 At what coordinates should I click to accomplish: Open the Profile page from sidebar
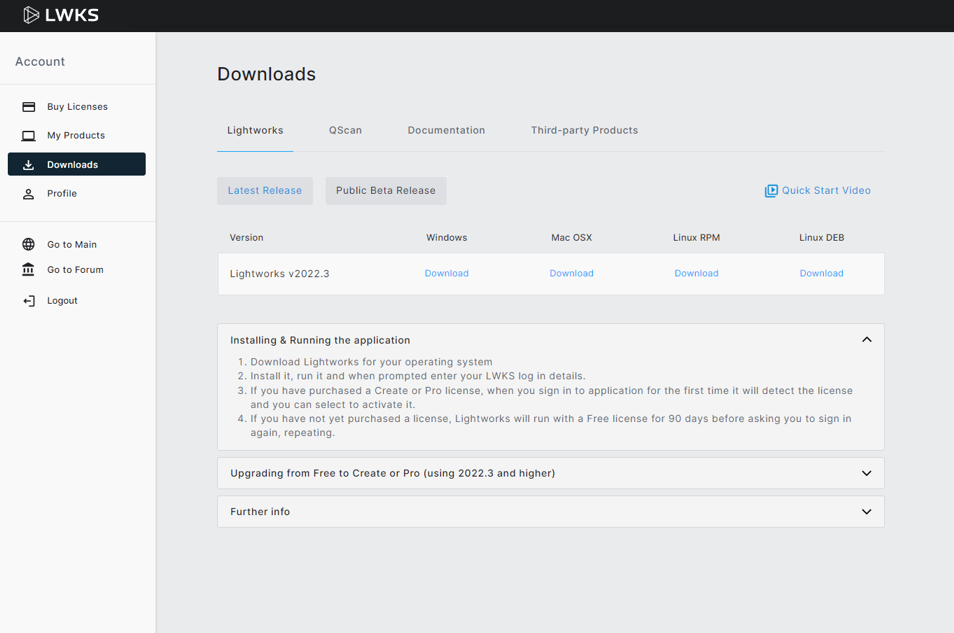(x=77, y=194)
